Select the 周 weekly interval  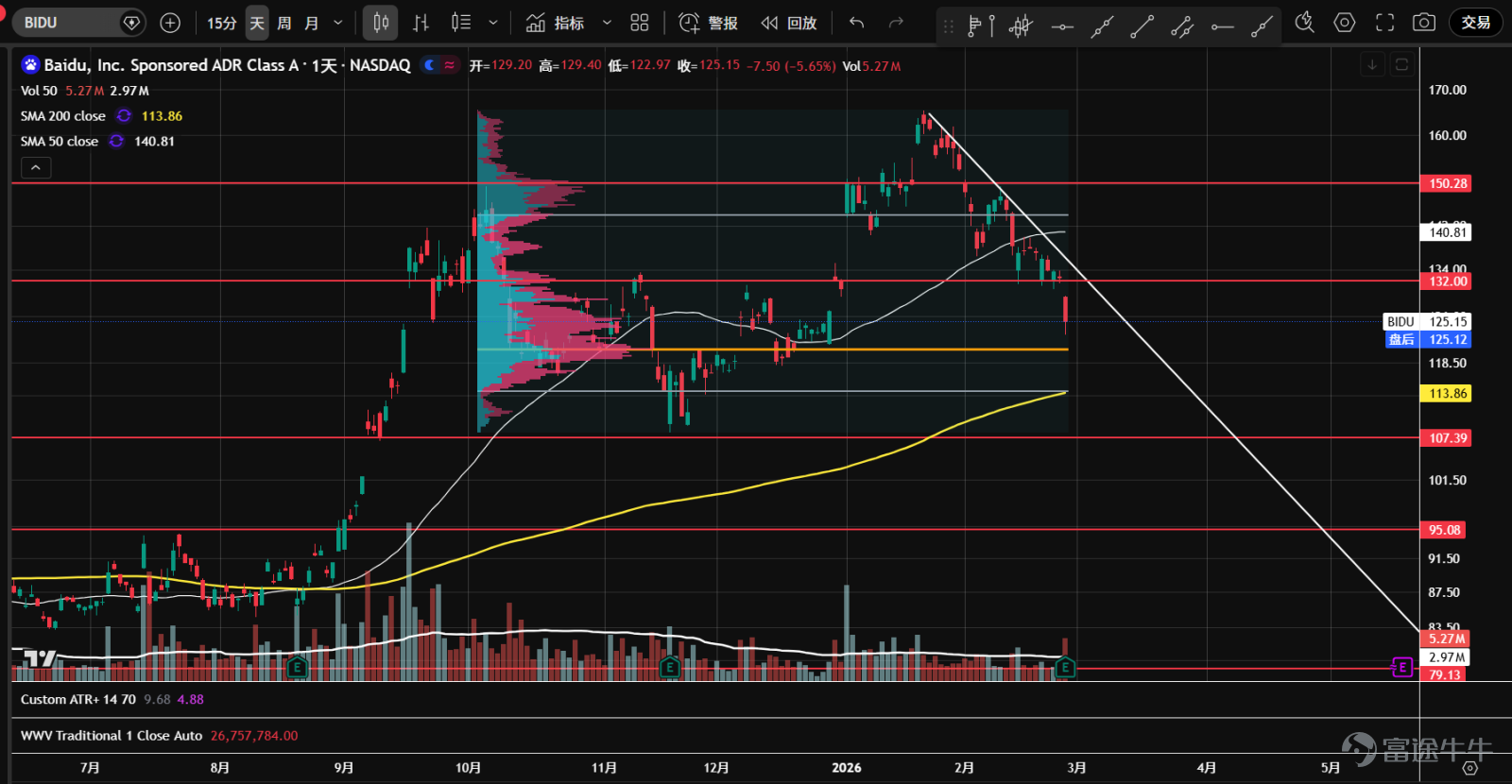pos(284,23)
